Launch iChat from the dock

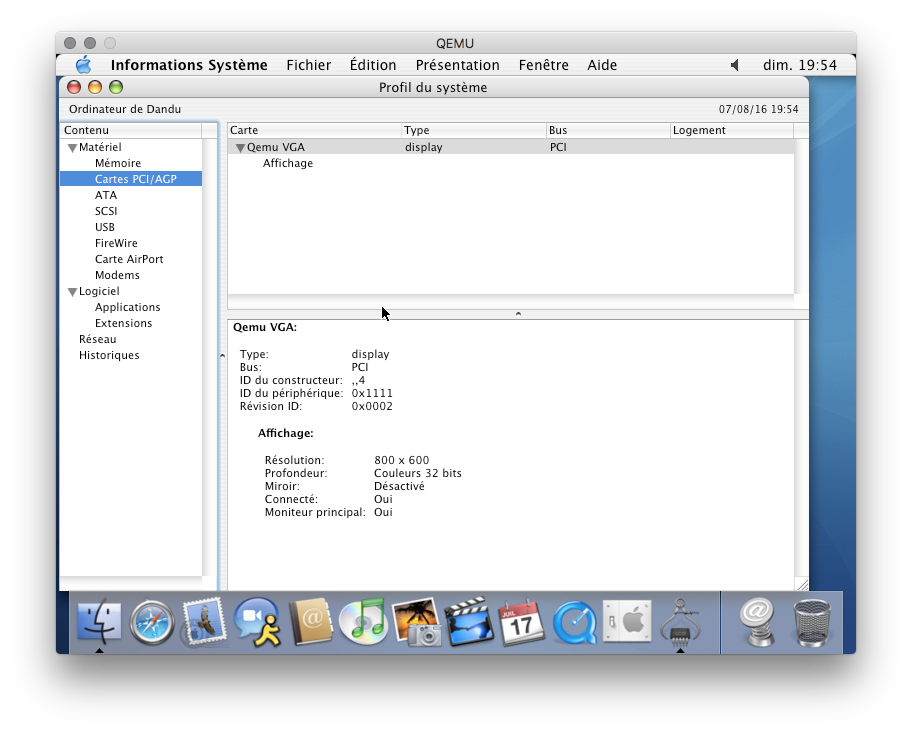point(256,622)
